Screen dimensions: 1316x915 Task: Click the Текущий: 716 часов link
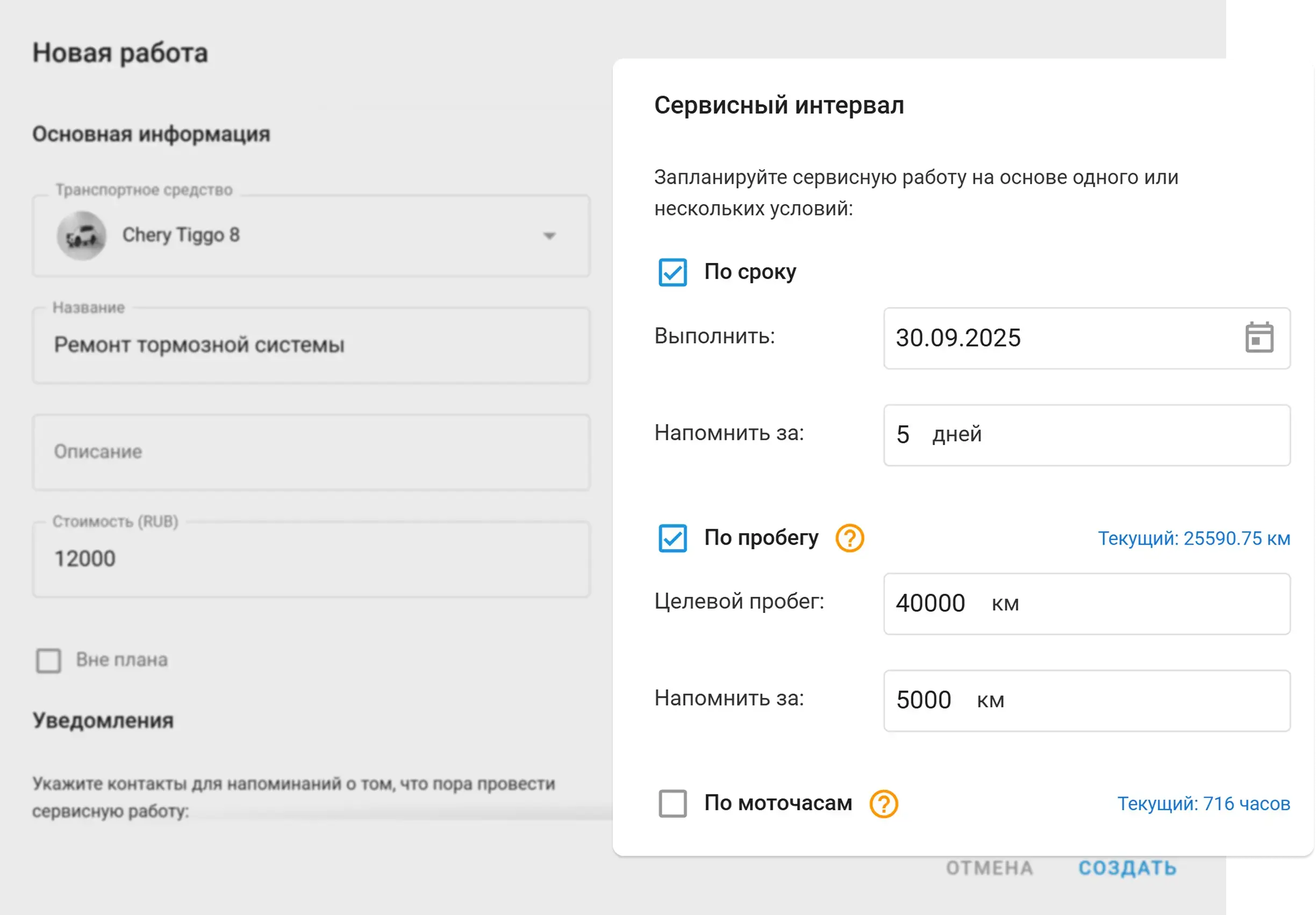click(x=1203, y=804)
